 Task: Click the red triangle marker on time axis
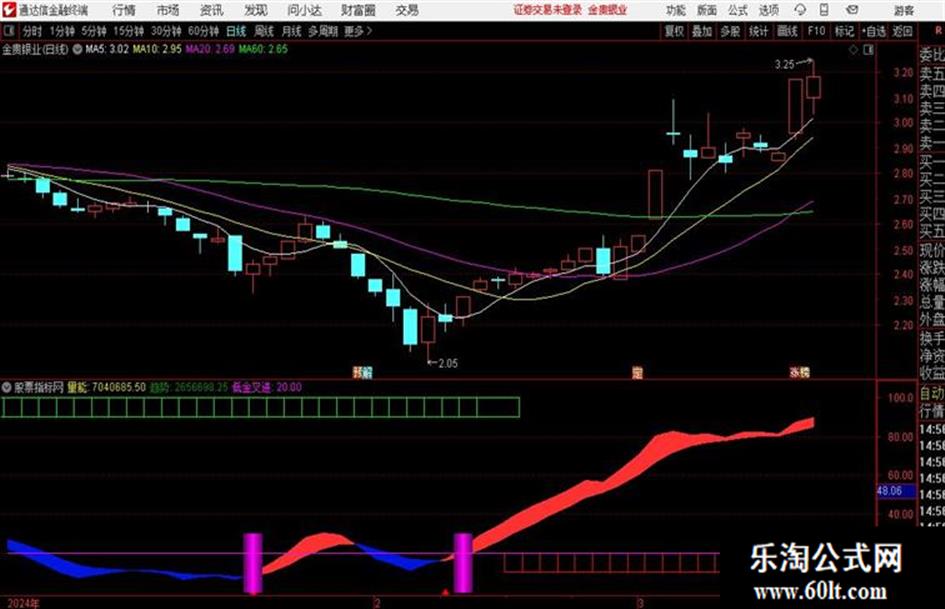(445, 593)
